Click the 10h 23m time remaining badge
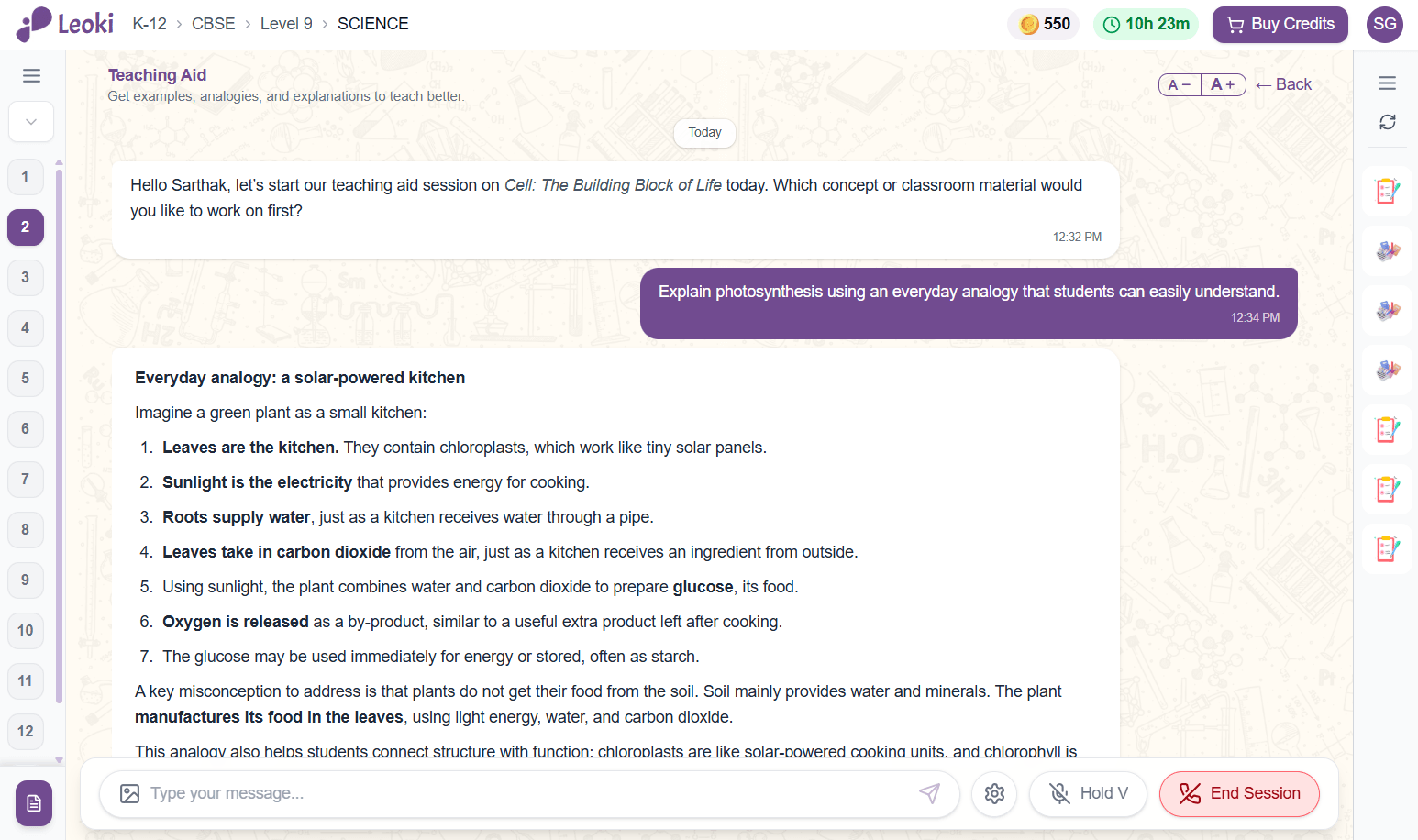The width and height of the screenshot is (1418, 840). pyautogui.click(x=1147, y=25)
